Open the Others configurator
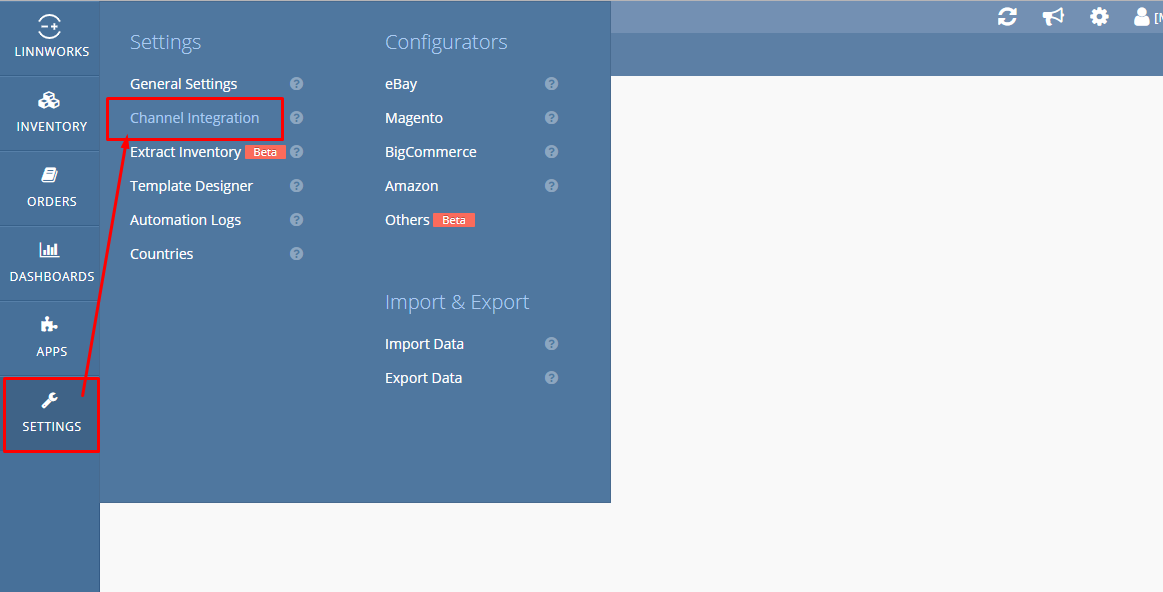The image size is (1163, 592). [x=407, y=220]
